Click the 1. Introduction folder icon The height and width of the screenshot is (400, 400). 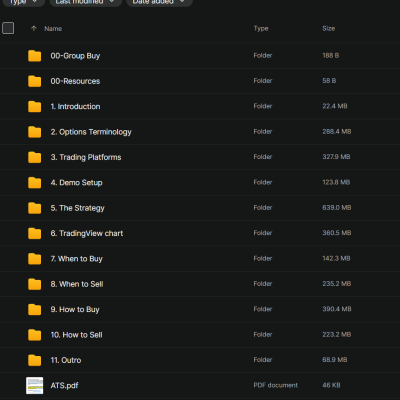click(35, 107)
